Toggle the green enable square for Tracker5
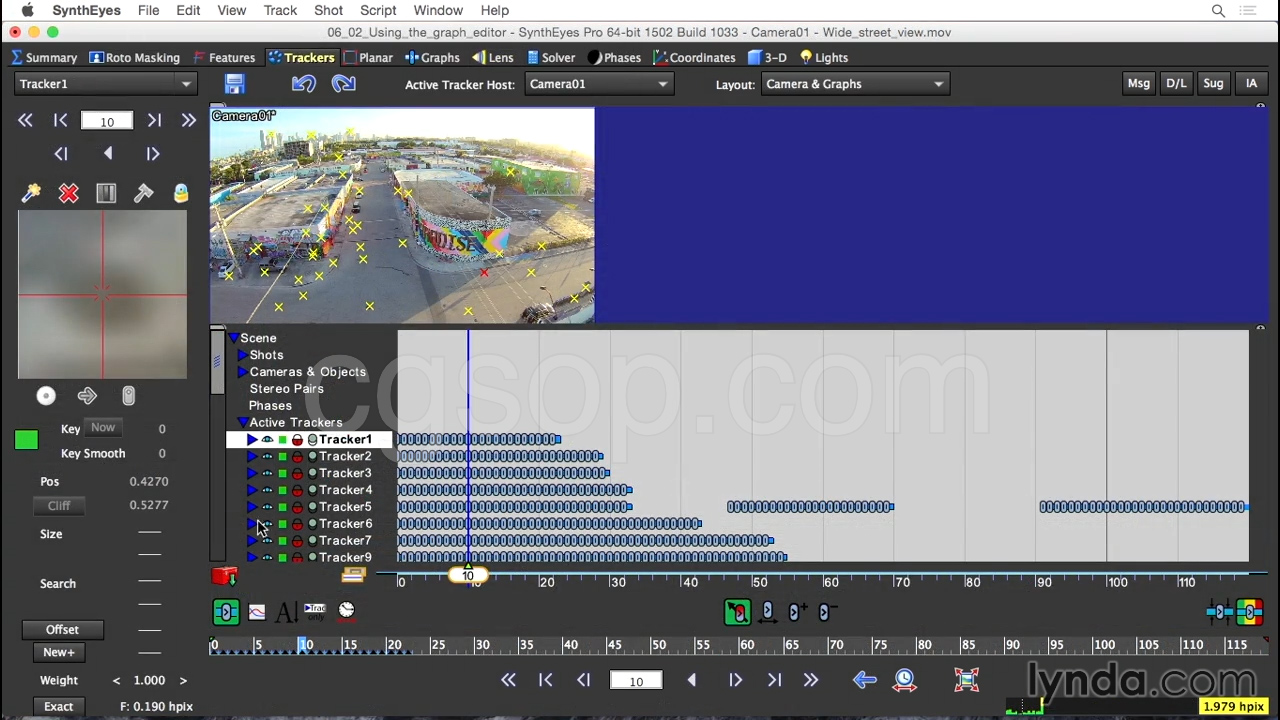 pyautogui.click(x=282, y=507)
